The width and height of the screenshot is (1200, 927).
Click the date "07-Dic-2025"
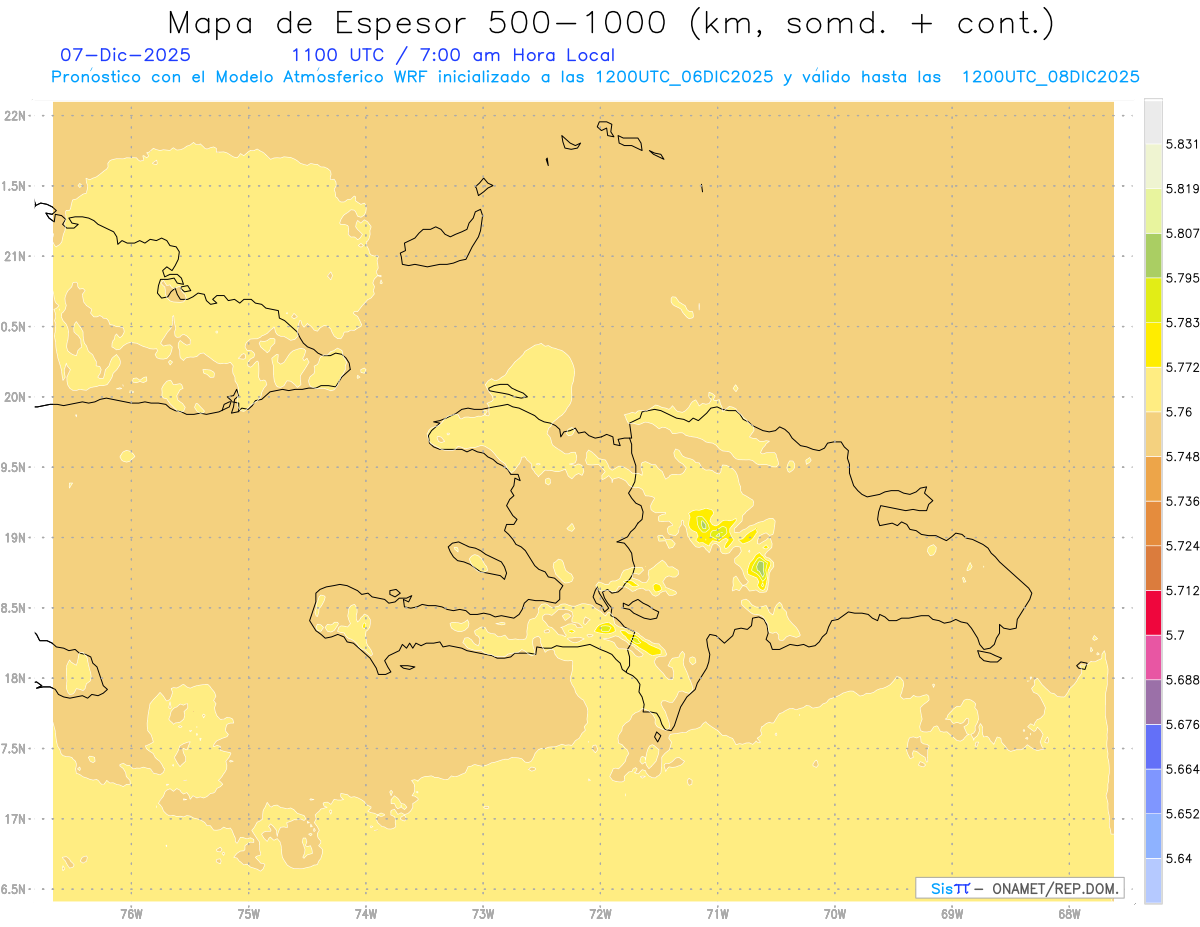click(x=126, y=55)
